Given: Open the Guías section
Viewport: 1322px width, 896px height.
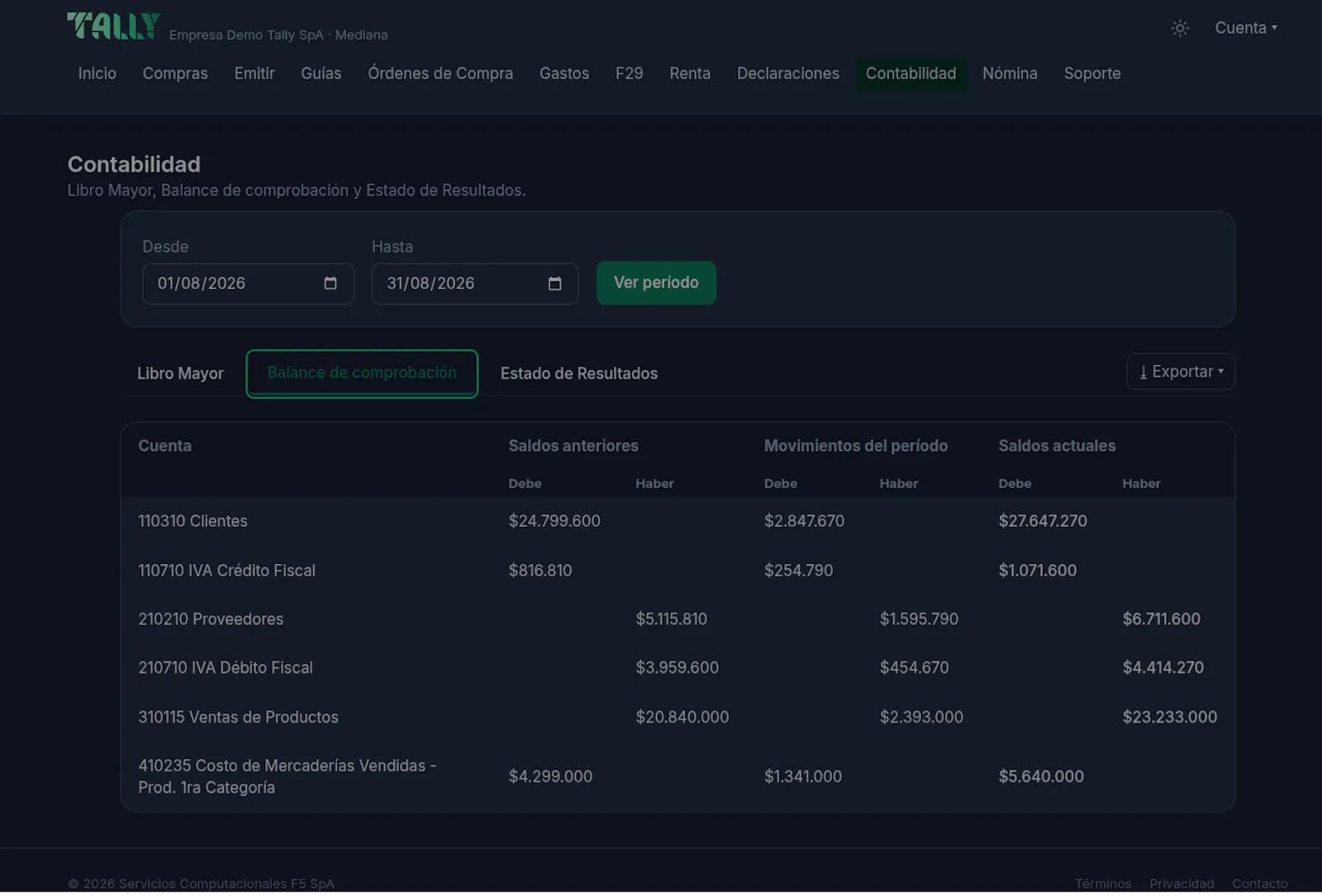Looking at the screenshot, I should tap(321, 73).
